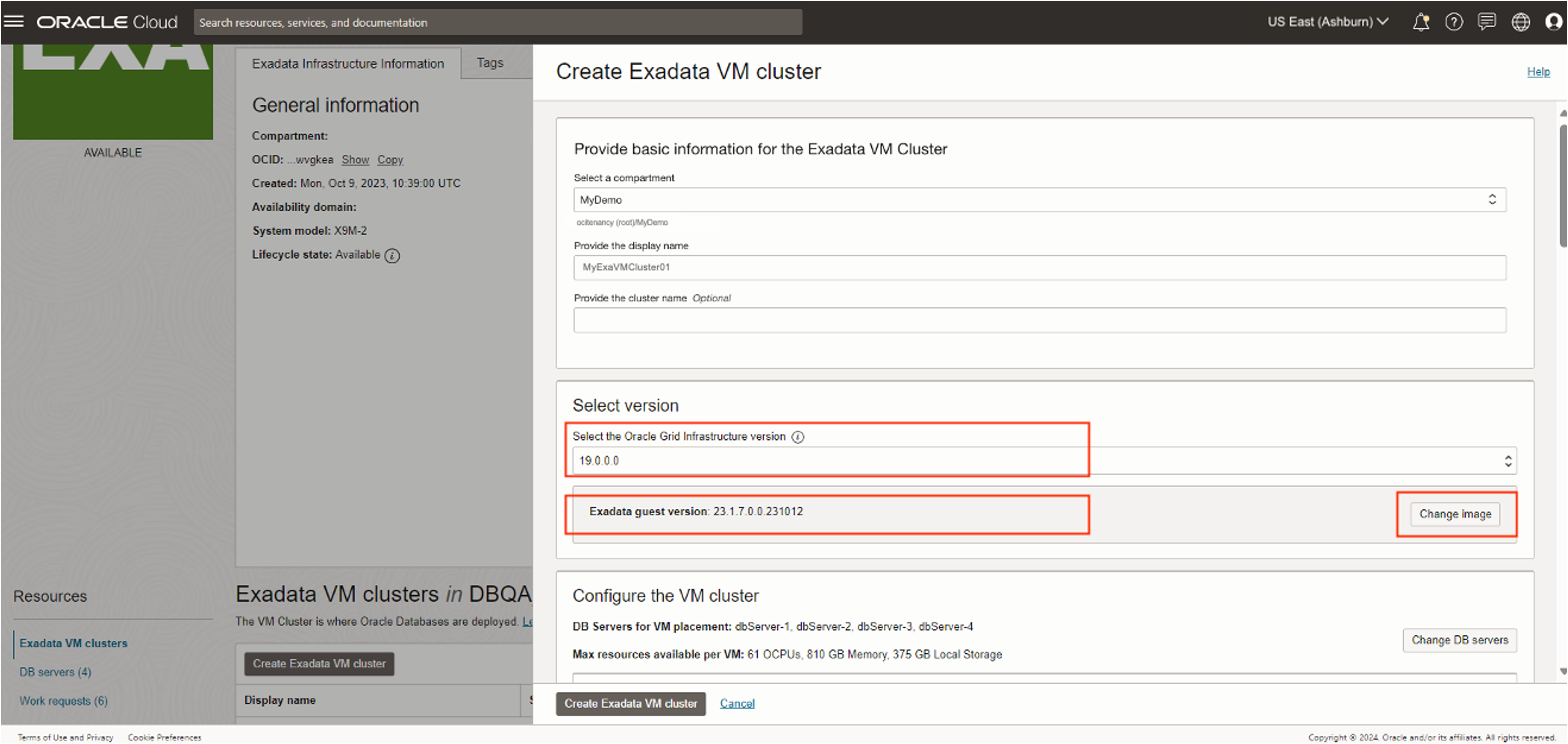Click Terms of Use and Privacy link

[x=66, y=737]
